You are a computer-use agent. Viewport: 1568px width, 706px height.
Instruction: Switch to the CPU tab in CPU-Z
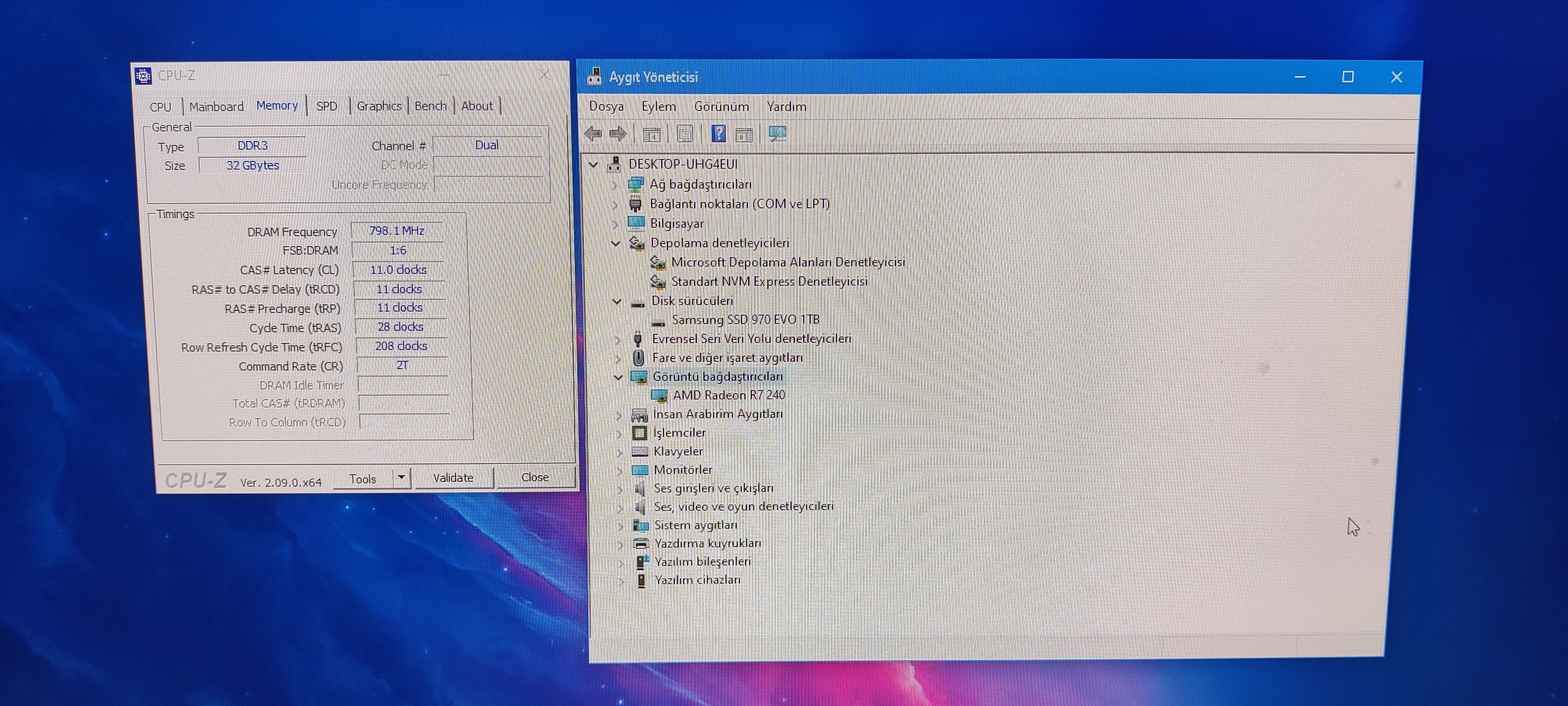point(161,107)
